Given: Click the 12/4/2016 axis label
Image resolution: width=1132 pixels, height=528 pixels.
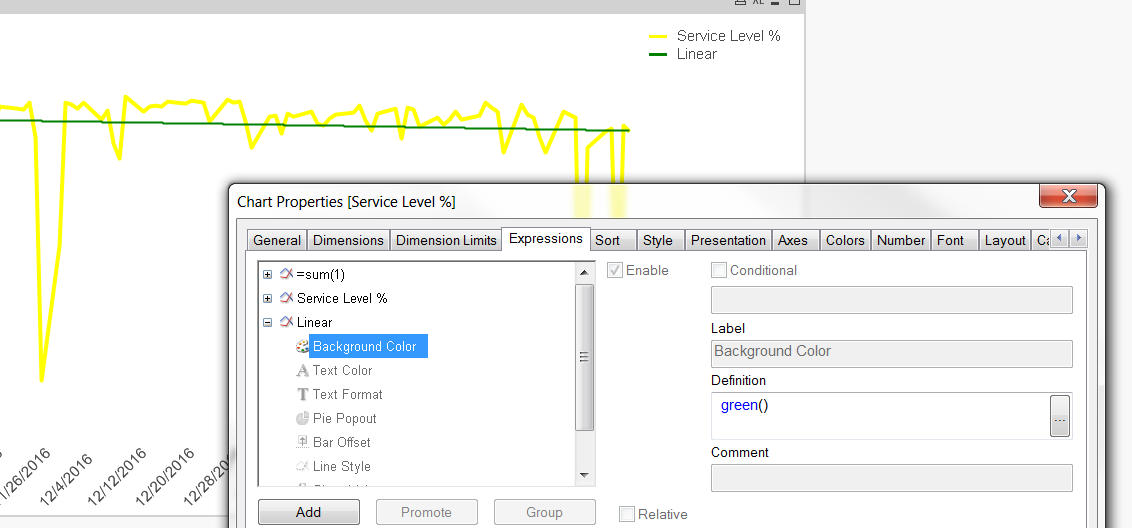Looking at the screenshot, I should 68,480.
